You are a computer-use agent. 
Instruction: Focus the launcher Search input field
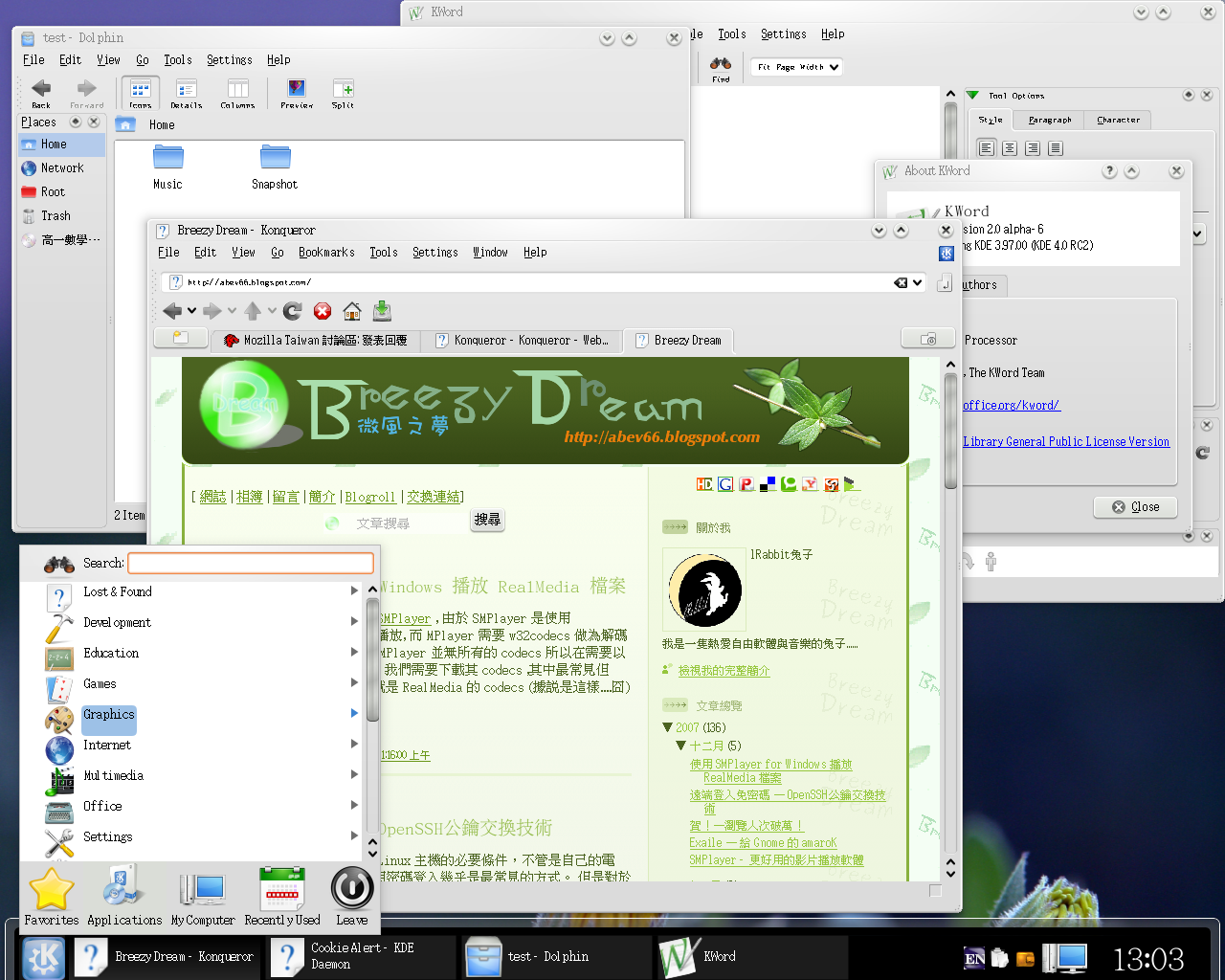(251, 563)
